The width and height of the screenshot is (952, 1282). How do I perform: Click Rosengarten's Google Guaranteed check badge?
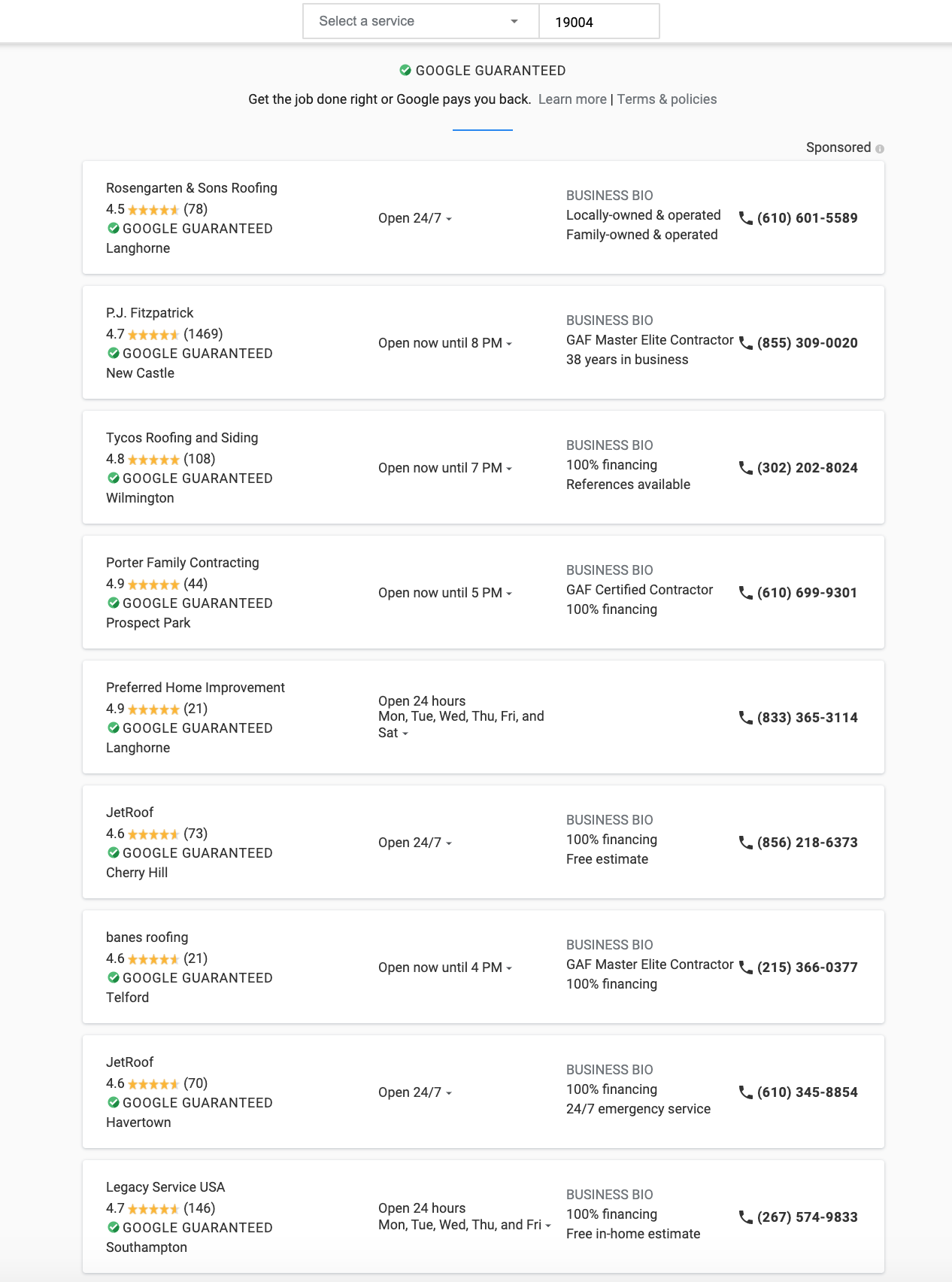click(x=114, y=228)
